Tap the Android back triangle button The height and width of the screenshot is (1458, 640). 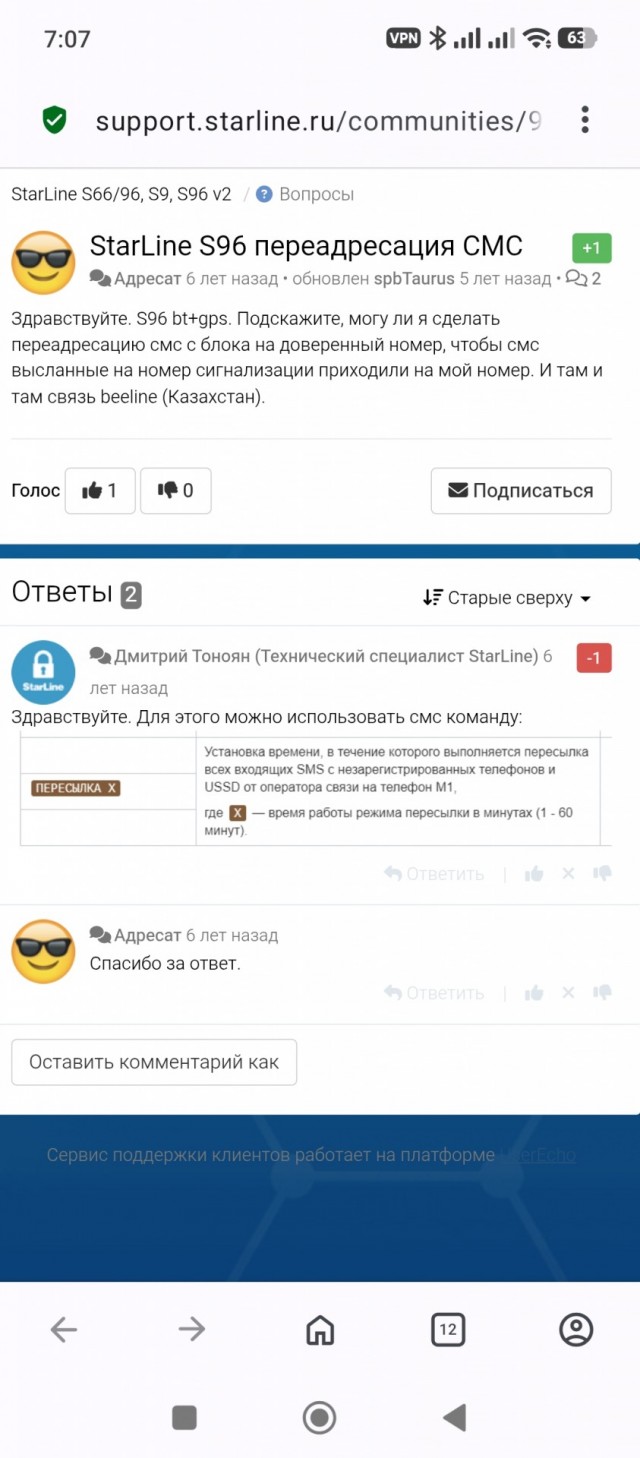pos(455,1416)
